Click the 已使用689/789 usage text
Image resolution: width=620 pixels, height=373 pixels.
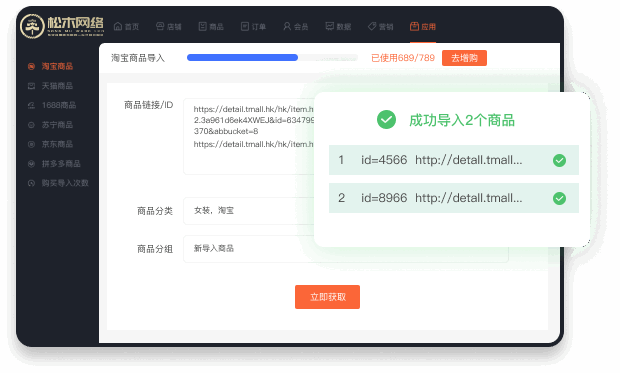click(x=403, y=58)
